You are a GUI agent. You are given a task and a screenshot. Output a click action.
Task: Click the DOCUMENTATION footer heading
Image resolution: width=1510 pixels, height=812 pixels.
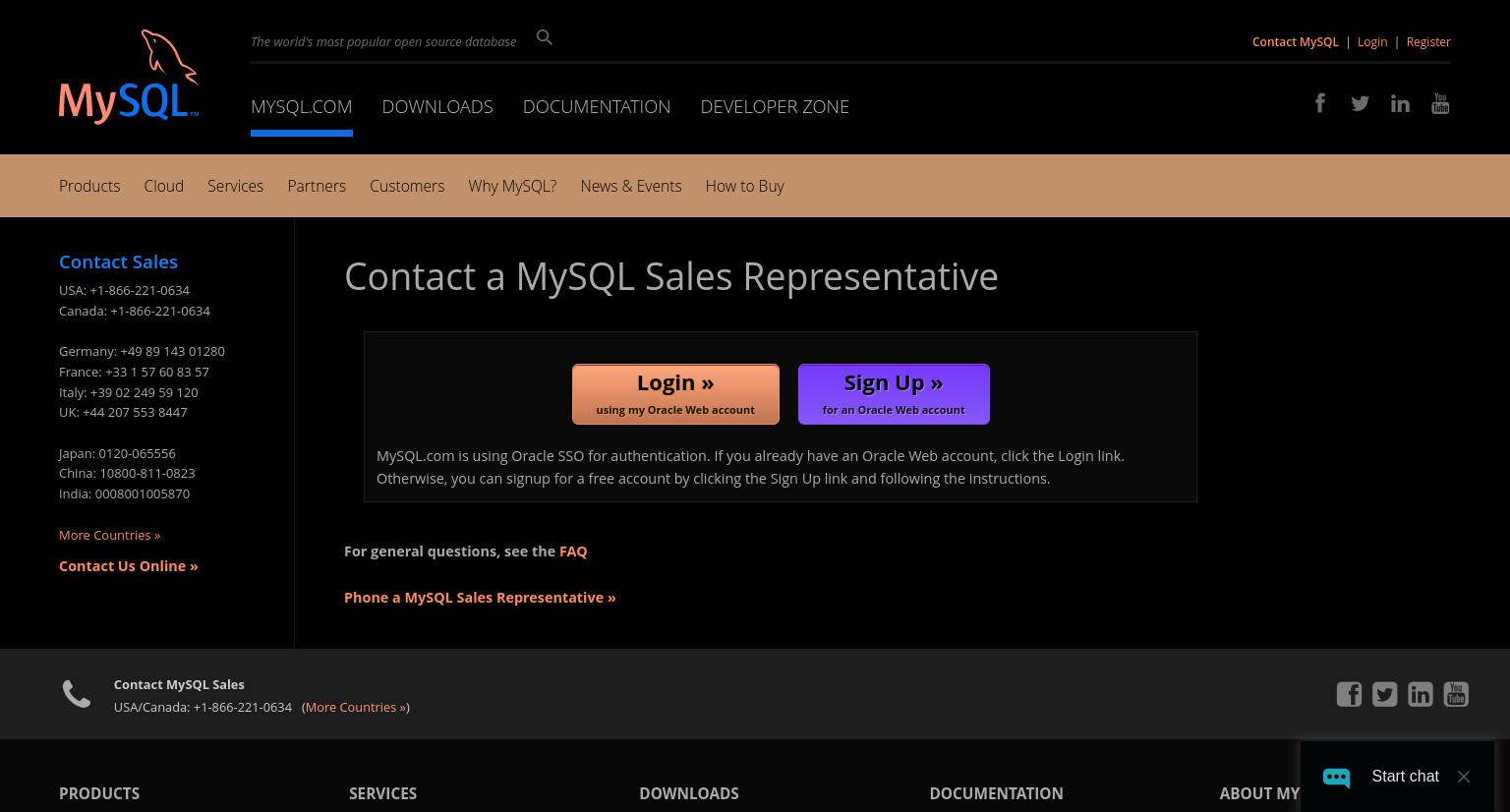coord(996,793)
